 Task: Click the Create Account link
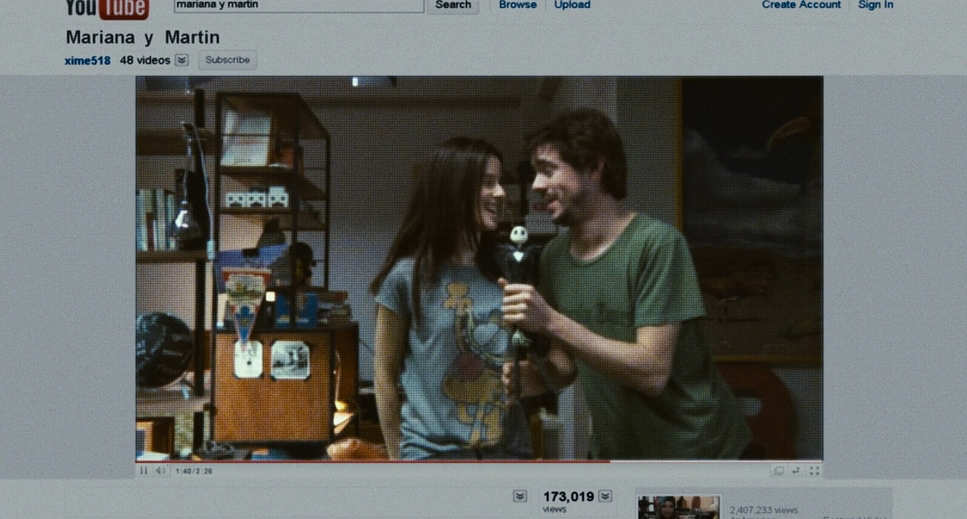(x=801, y=5)
